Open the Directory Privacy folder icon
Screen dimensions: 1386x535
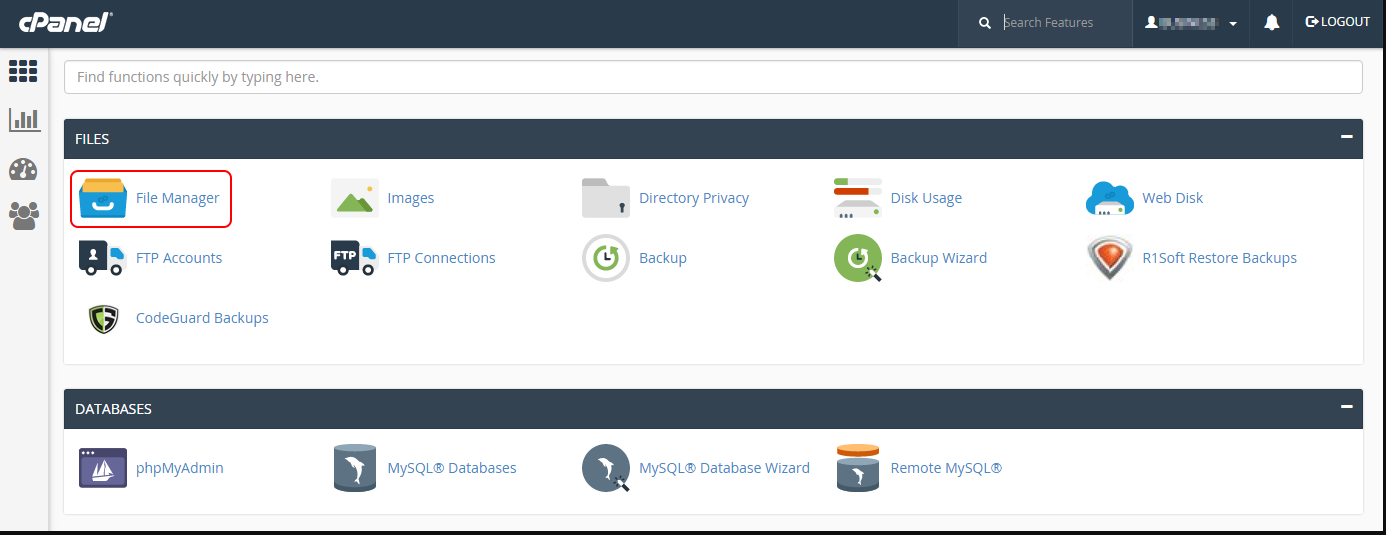pos(606,198)
